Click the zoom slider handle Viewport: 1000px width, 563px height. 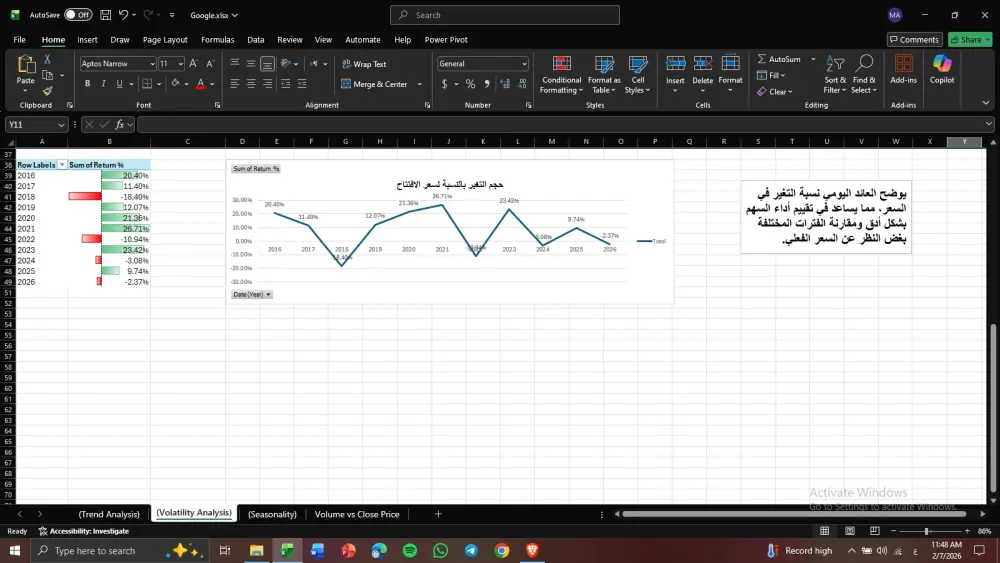[927, 531]
